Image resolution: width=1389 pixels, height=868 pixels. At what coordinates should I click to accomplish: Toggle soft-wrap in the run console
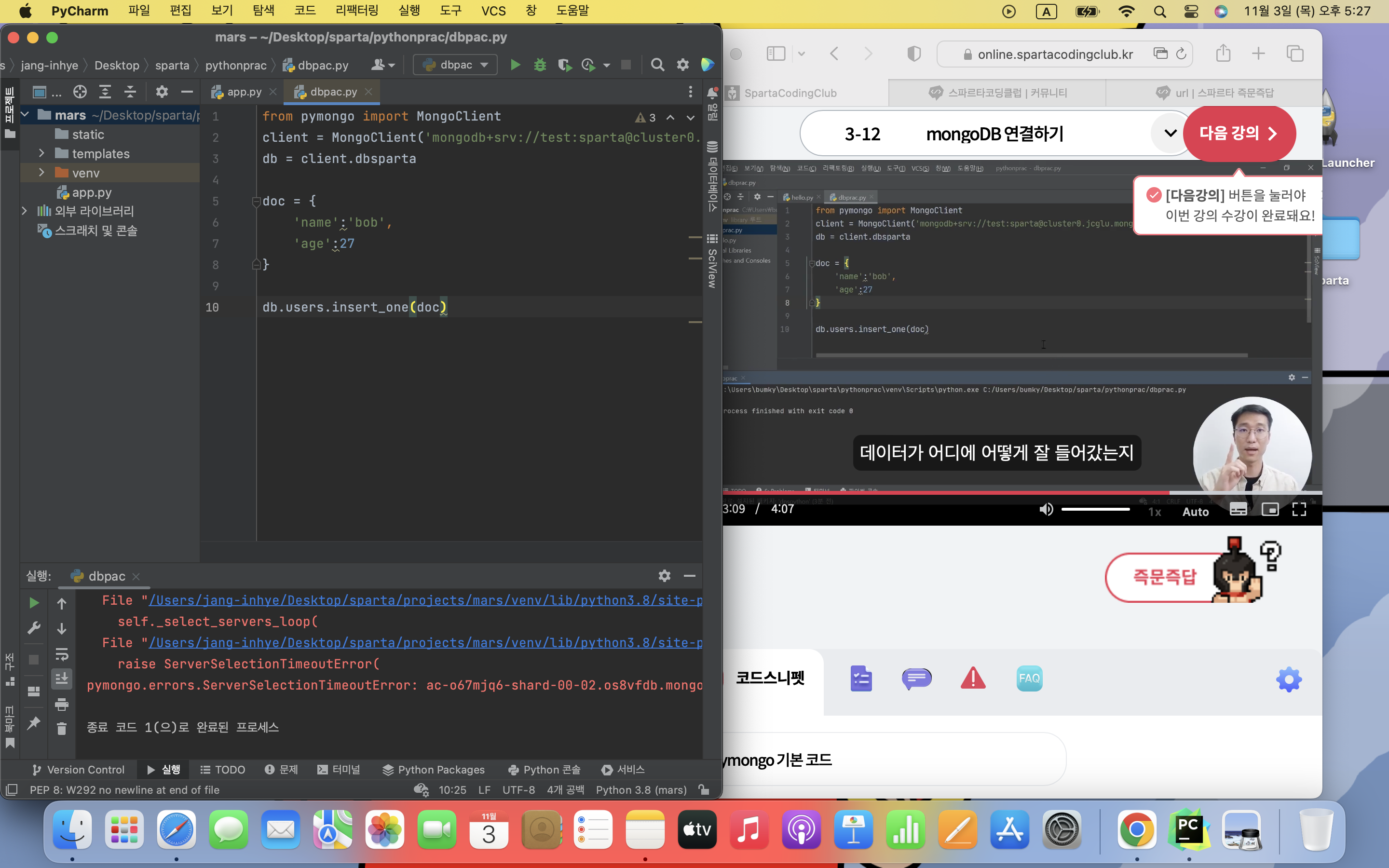pyautogui.click(x=62, y=654)
